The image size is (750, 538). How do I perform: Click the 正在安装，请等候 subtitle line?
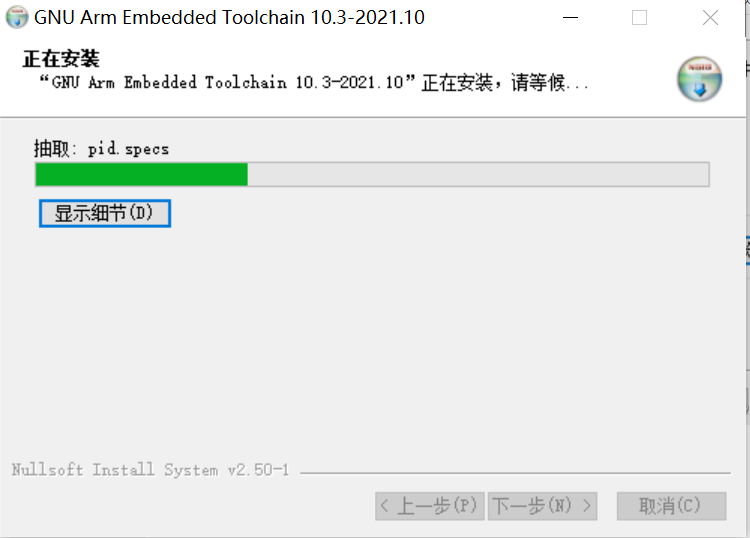(x=314, y=82)
